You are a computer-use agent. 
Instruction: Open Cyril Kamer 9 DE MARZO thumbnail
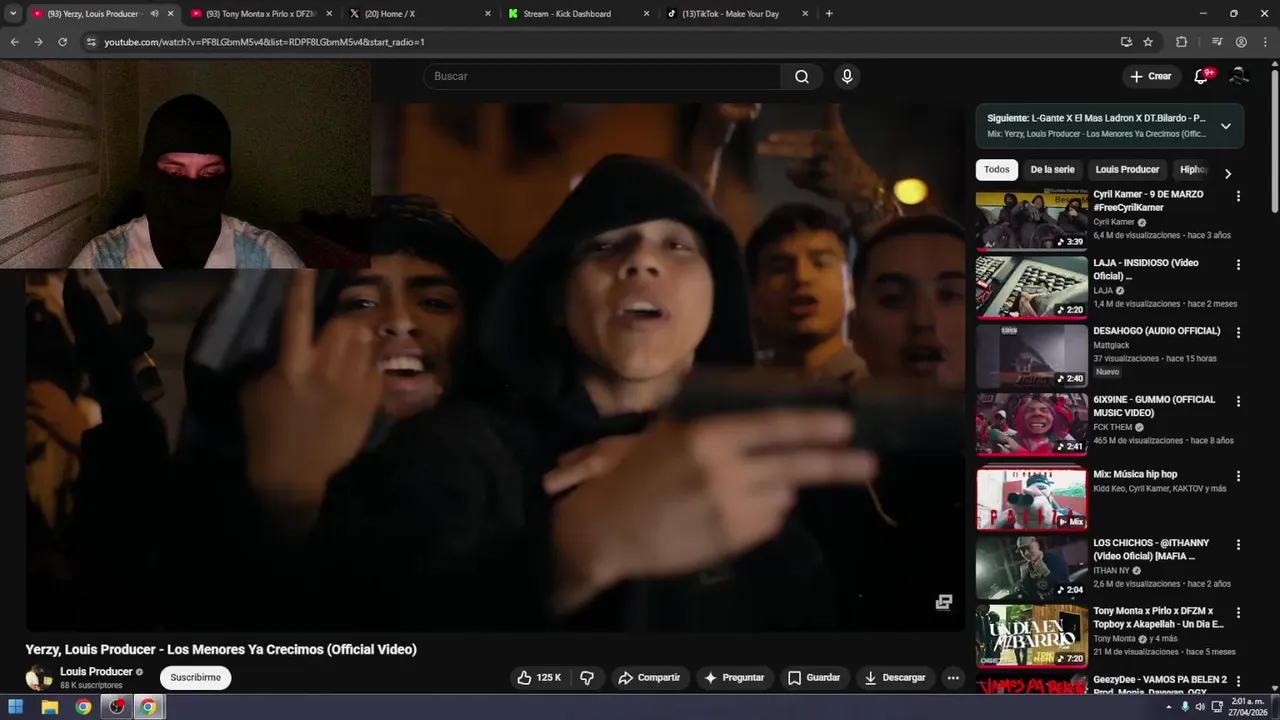[x=1031, y=220]
